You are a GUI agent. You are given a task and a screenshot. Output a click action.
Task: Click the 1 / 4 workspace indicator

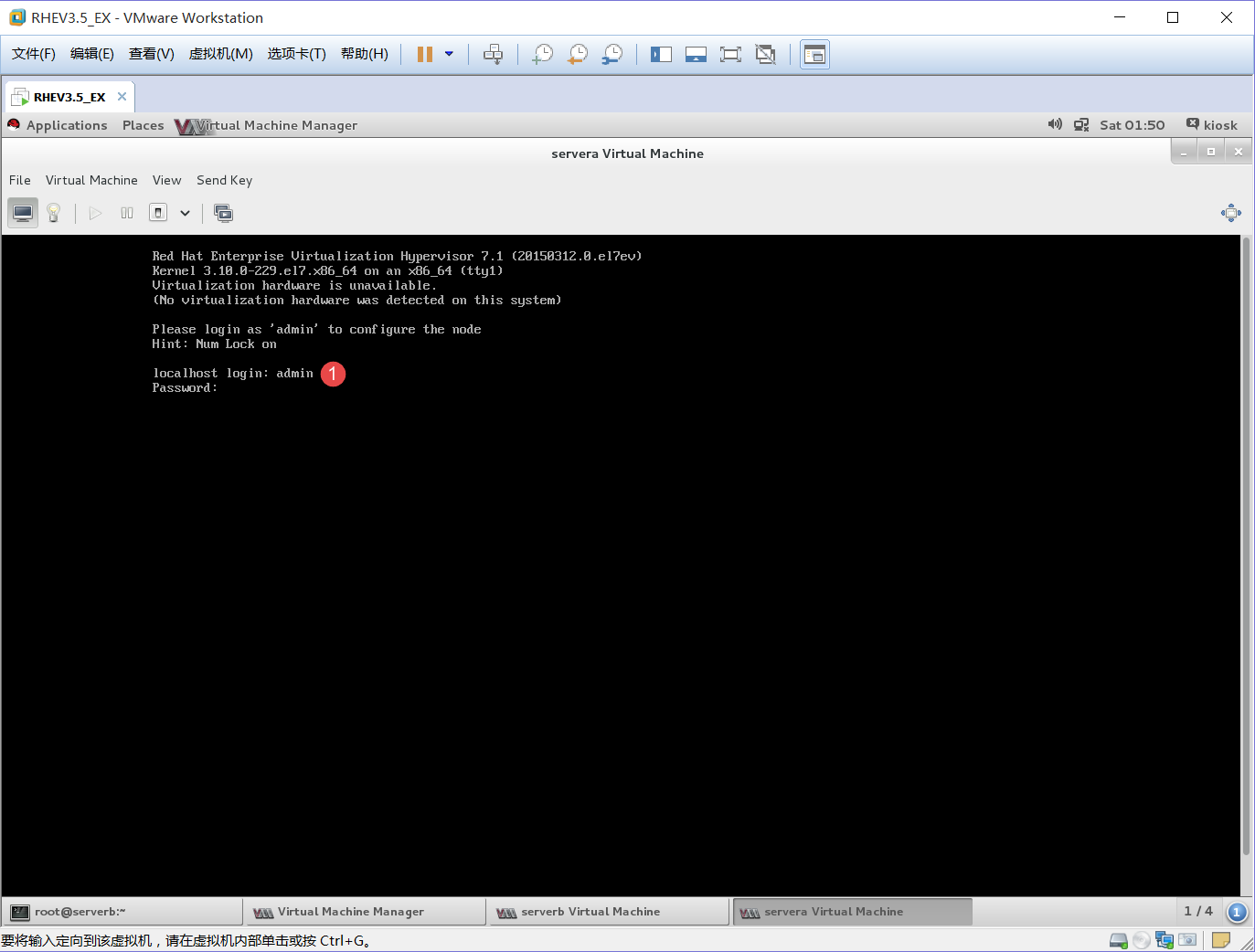pyautogui.click(x=1198, y=911)
